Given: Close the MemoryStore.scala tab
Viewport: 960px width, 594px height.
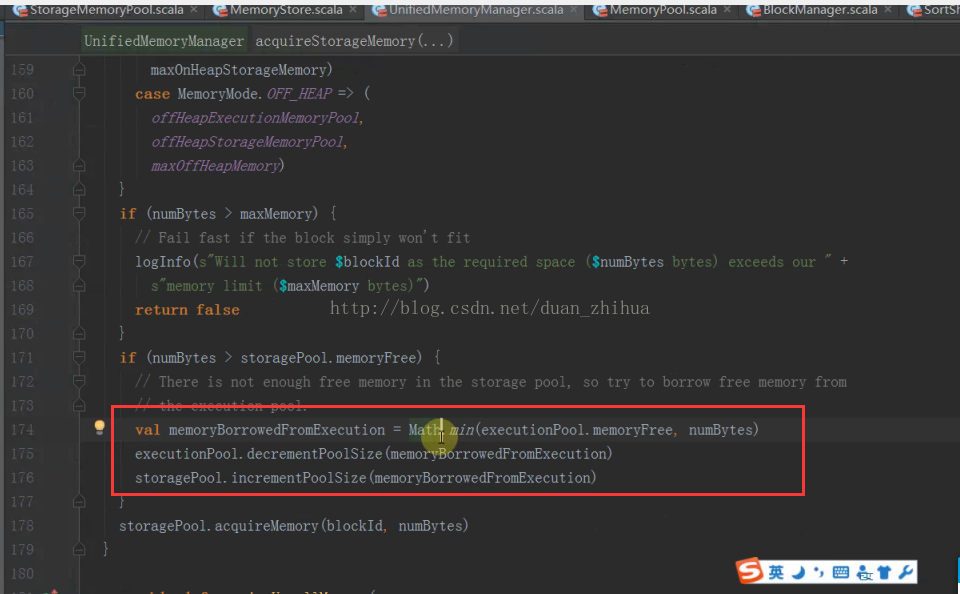Looking at the screenshot, I should pyautogui.click(x=353, y=10).
